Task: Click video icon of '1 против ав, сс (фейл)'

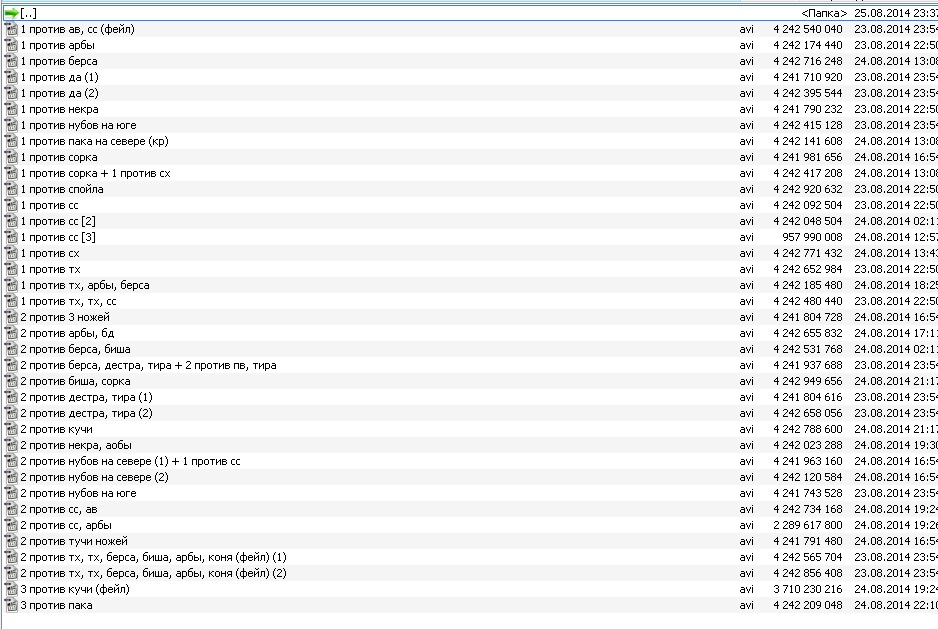Action: pos(11,29)
